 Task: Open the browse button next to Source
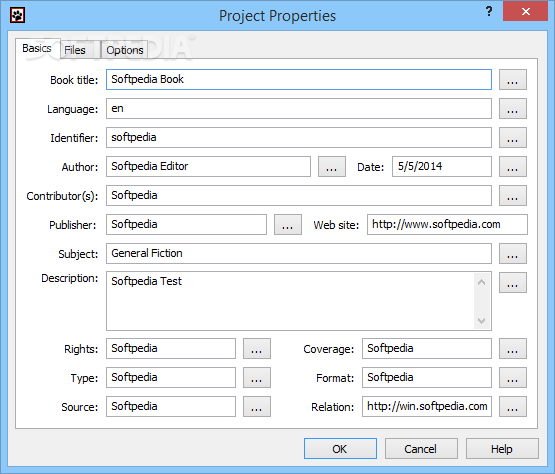pyautogui.click(x=257, y=407)
